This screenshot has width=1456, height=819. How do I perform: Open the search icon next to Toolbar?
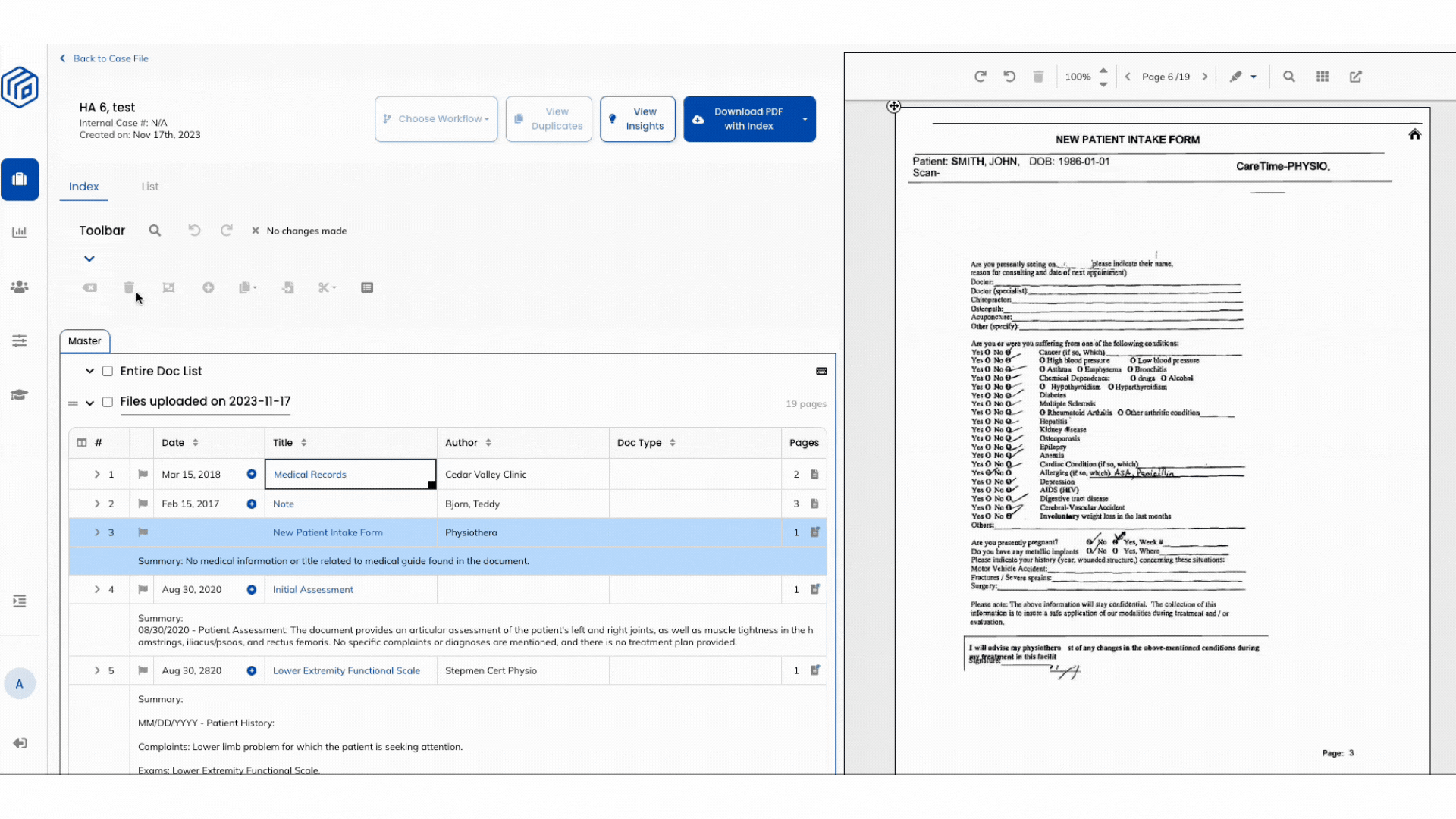tap(155, 230)
